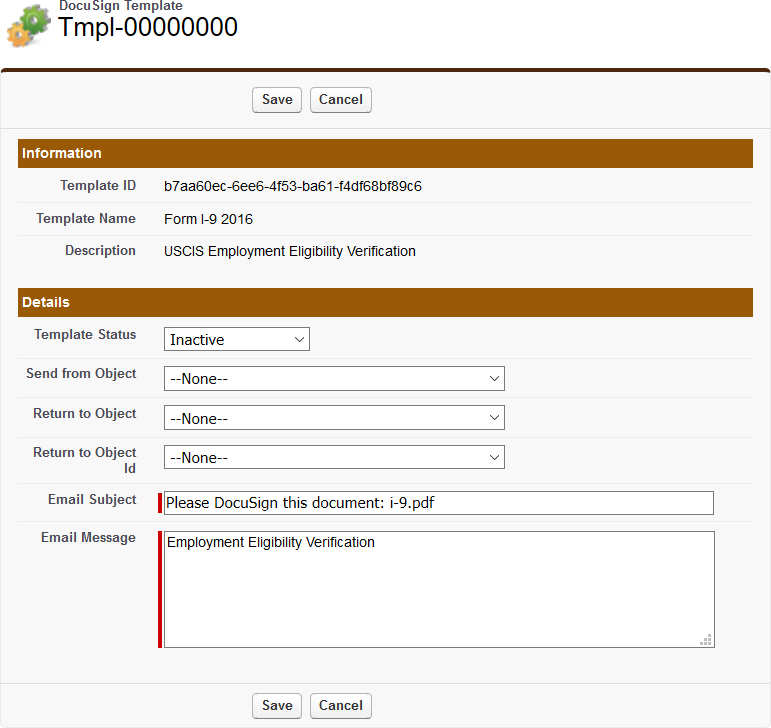Expand the Send from Object dropdown
This screenshot has height=728, width=771.
tap(334, 379)
